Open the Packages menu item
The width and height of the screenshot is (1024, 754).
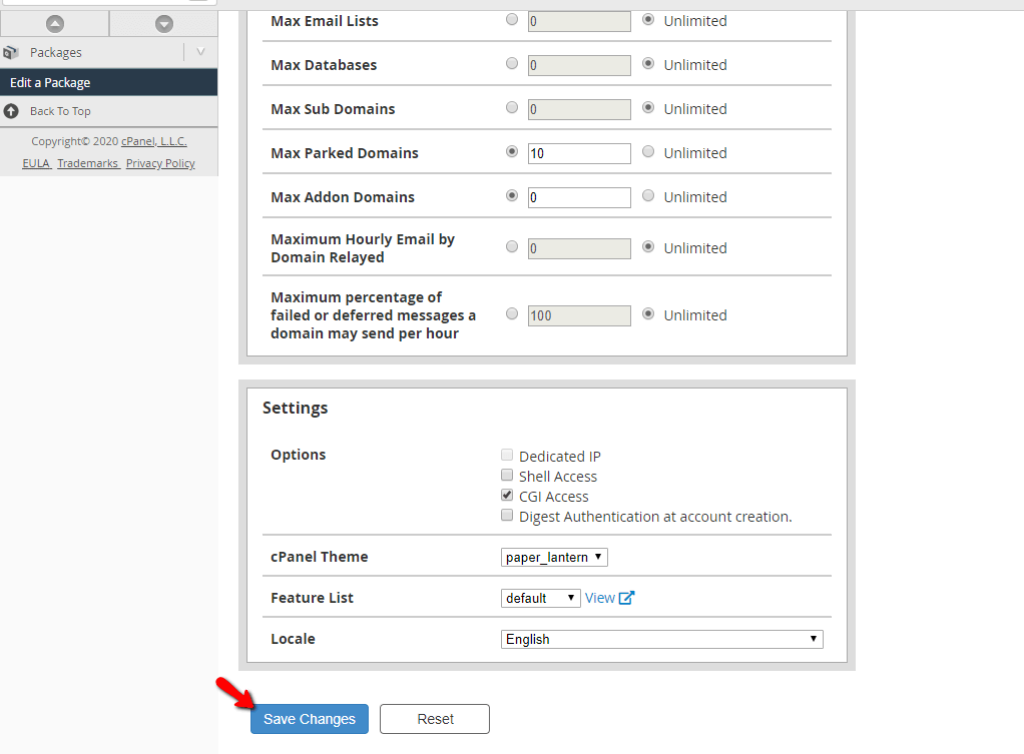tap(56, 52)
